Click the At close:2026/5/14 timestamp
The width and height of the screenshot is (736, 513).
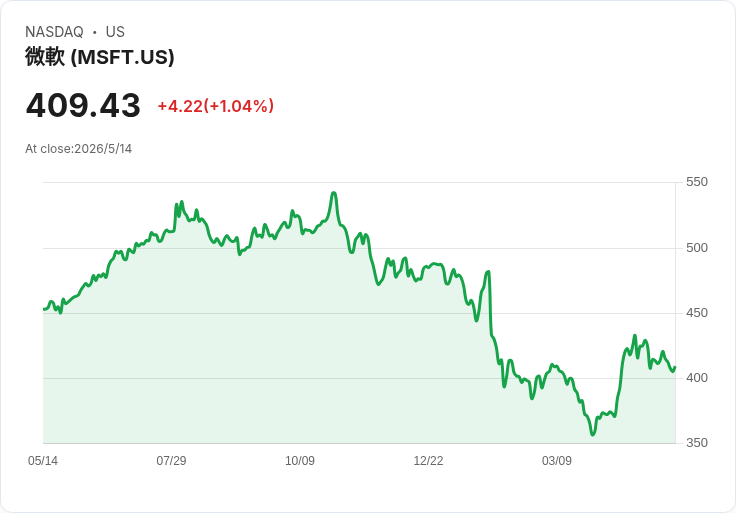[78, 149]
